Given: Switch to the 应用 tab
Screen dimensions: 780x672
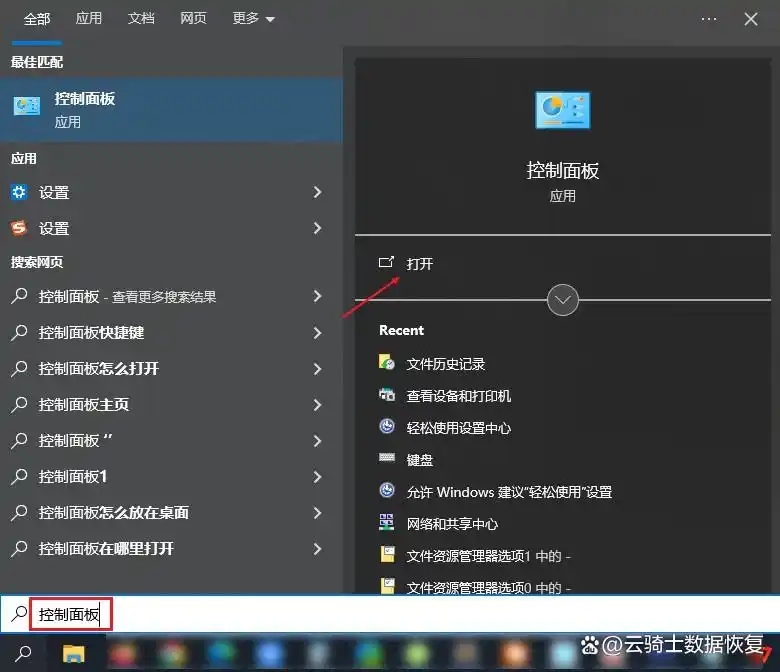Looking at the screenshot, I should 89,19.
